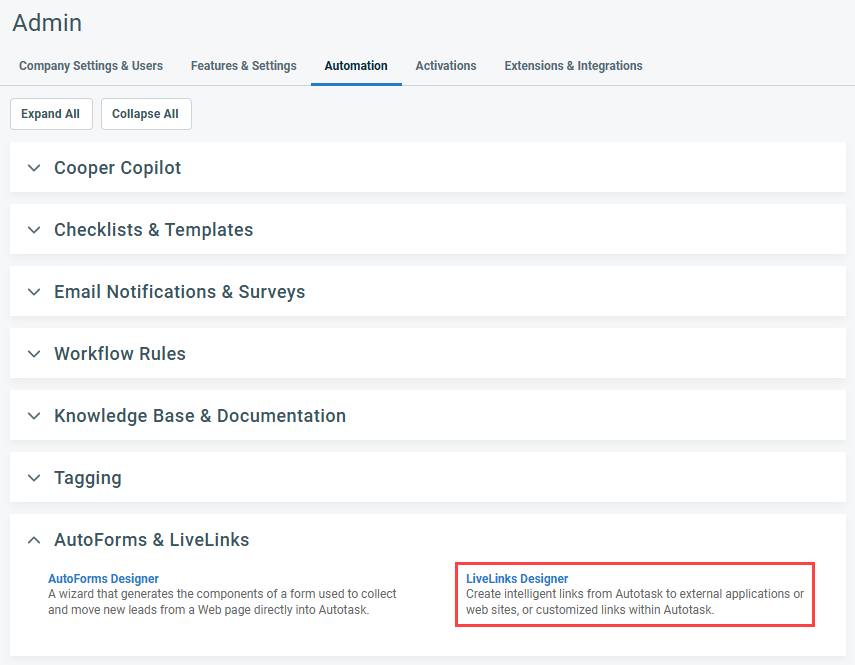
Task: Expand Email Notifications & Surveys chevron
Action: (x=34, y=292)
